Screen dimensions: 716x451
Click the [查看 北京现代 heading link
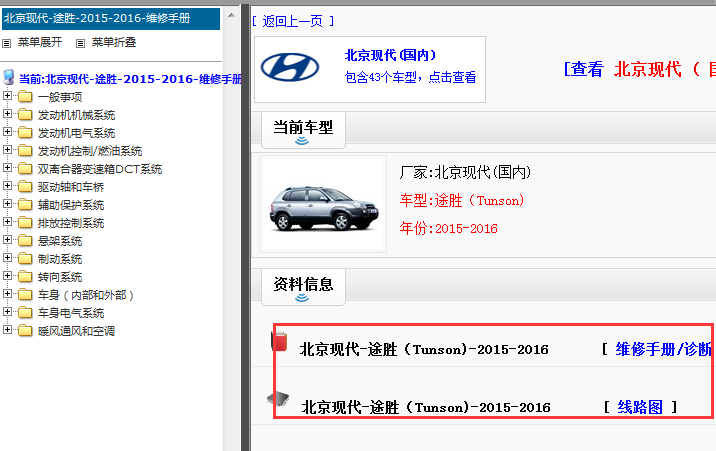tap(640, 69)
